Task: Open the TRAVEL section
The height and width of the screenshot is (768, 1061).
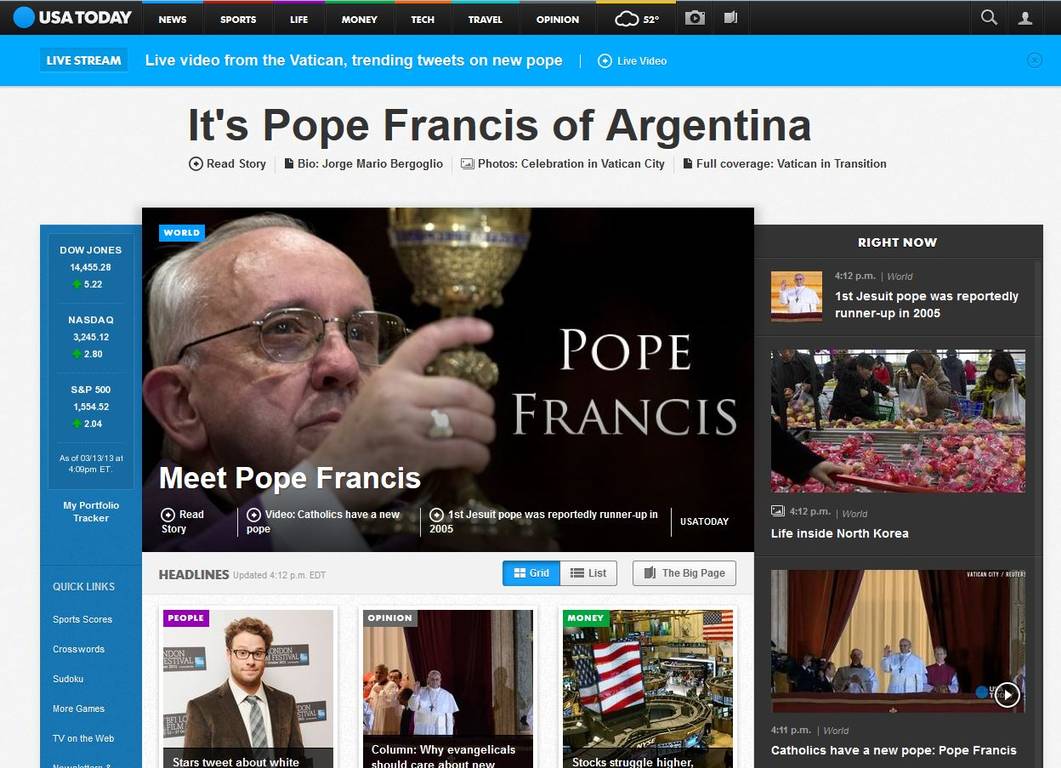Action: (x=485, y=20)
